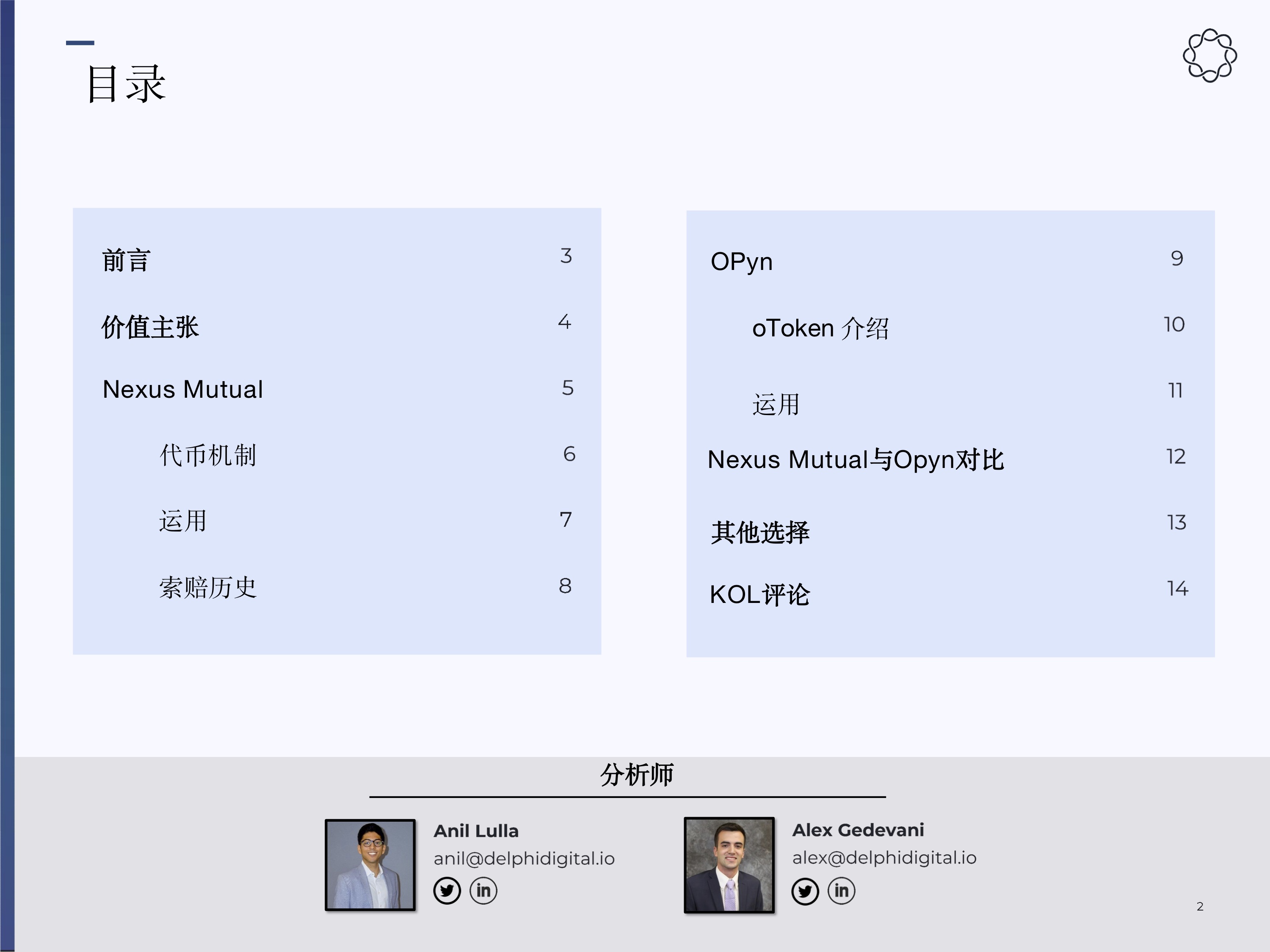Open Alex Gedevani's LinkedIn icon
Image resolution: width=1270 pixels, height=952 pixels.
(842, 891)
